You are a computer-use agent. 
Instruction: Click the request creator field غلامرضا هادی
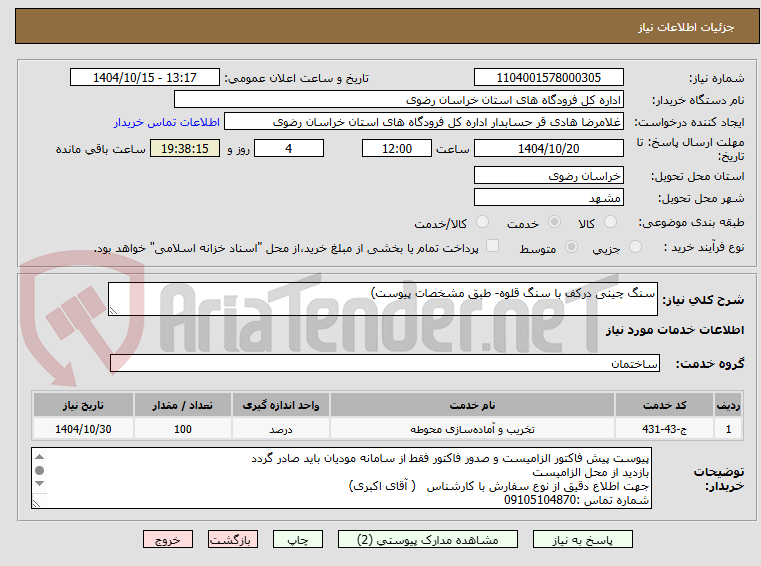pyautogui.click(x=424, y=122)
